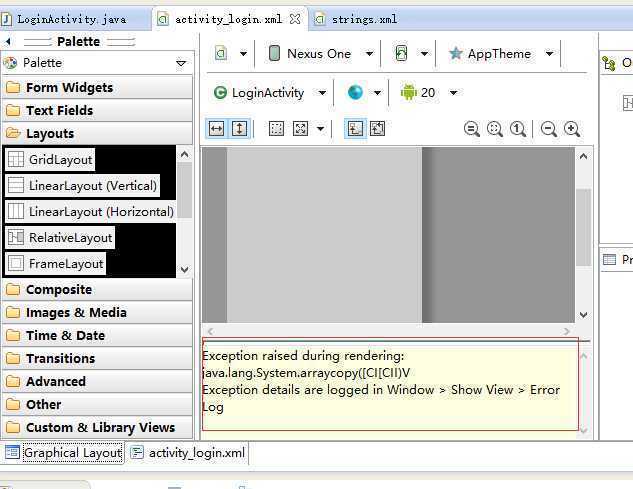Collapse the Layouts category

[97, 133]
